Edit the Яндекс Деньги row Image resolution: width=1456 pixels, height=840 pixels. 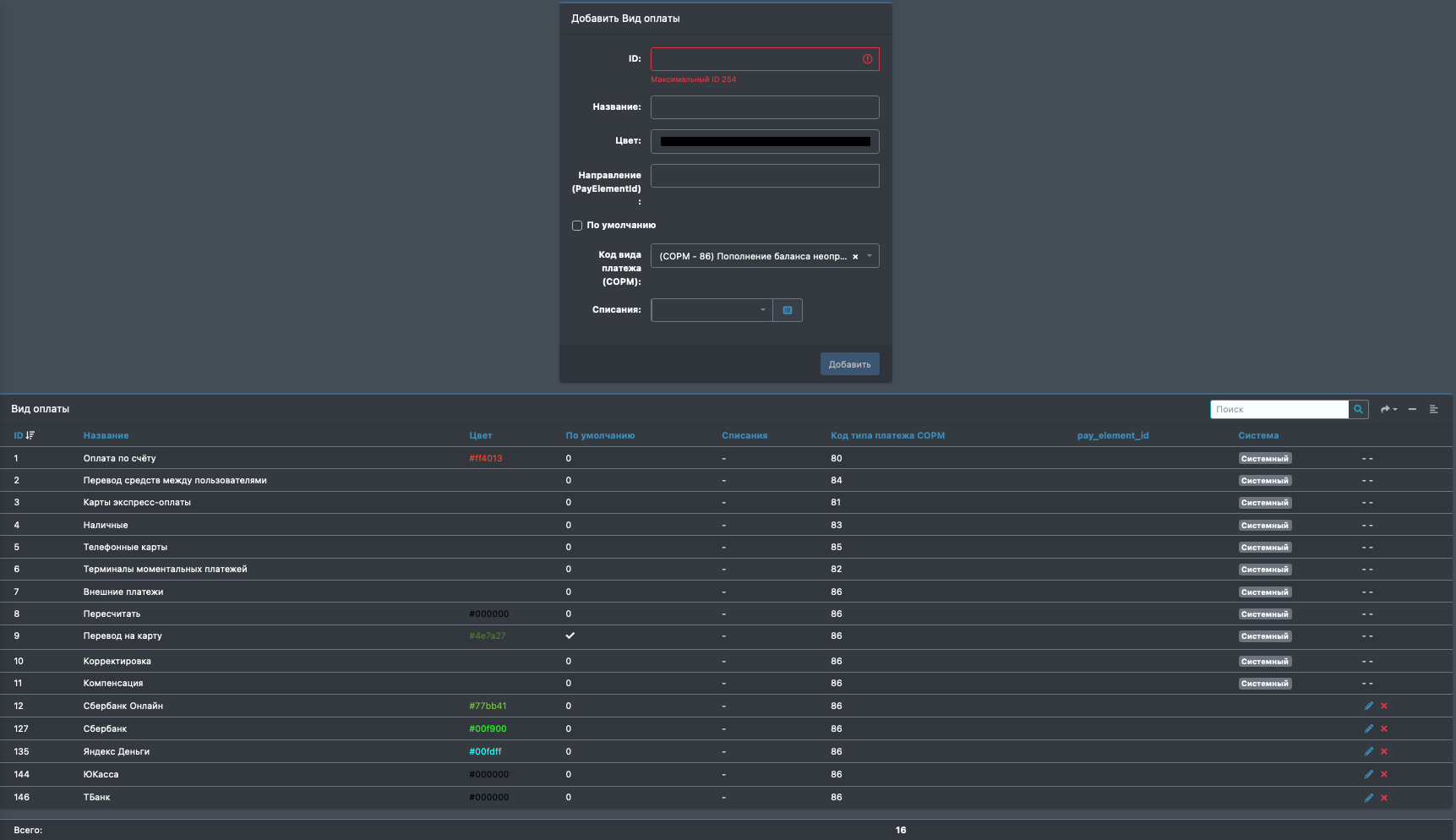coord(1369,751)
